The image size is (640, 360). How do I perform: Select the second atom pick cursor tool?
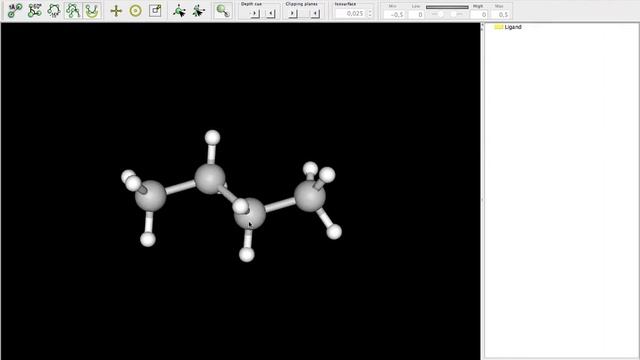[198, 11]
